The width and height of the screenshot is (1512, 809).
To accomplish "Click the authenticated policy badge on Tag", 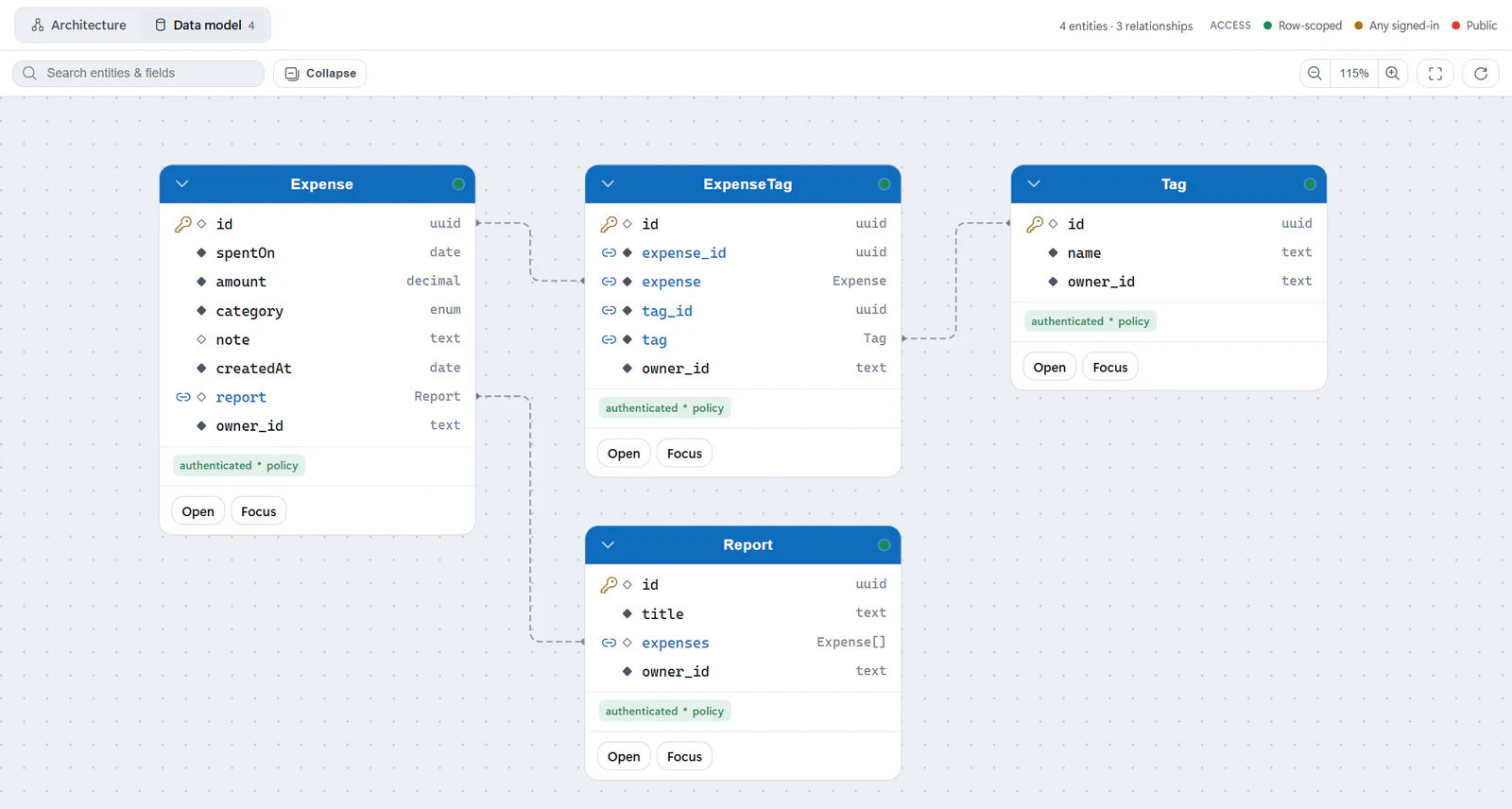I will 1091,321.
